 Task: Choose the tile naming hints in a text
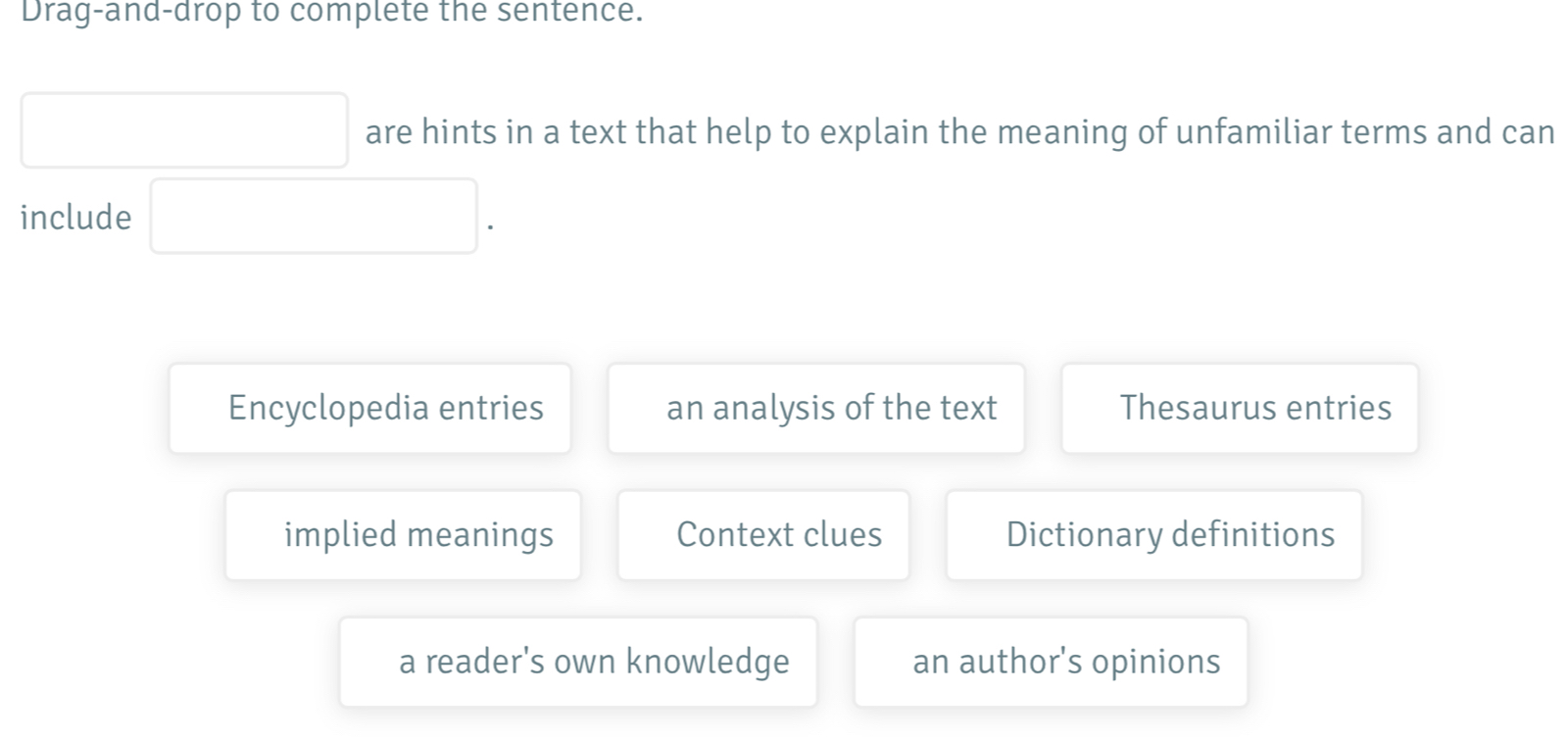[x=763, y=535]
